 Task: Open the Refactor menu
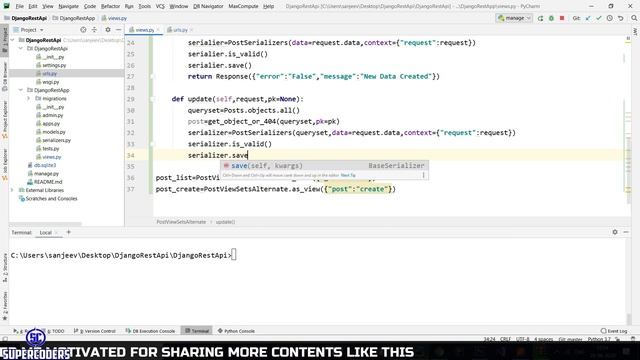pos(110,6)
